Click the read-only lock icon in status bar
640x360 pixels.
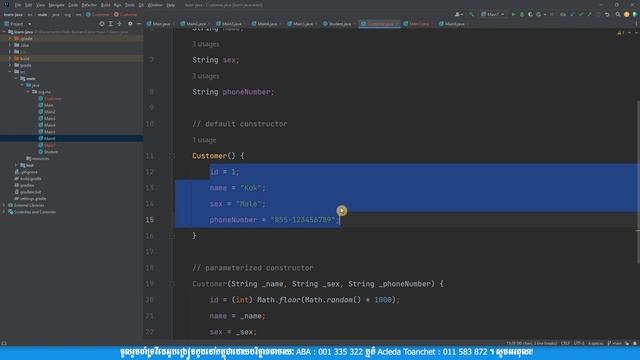pos(627,343)
